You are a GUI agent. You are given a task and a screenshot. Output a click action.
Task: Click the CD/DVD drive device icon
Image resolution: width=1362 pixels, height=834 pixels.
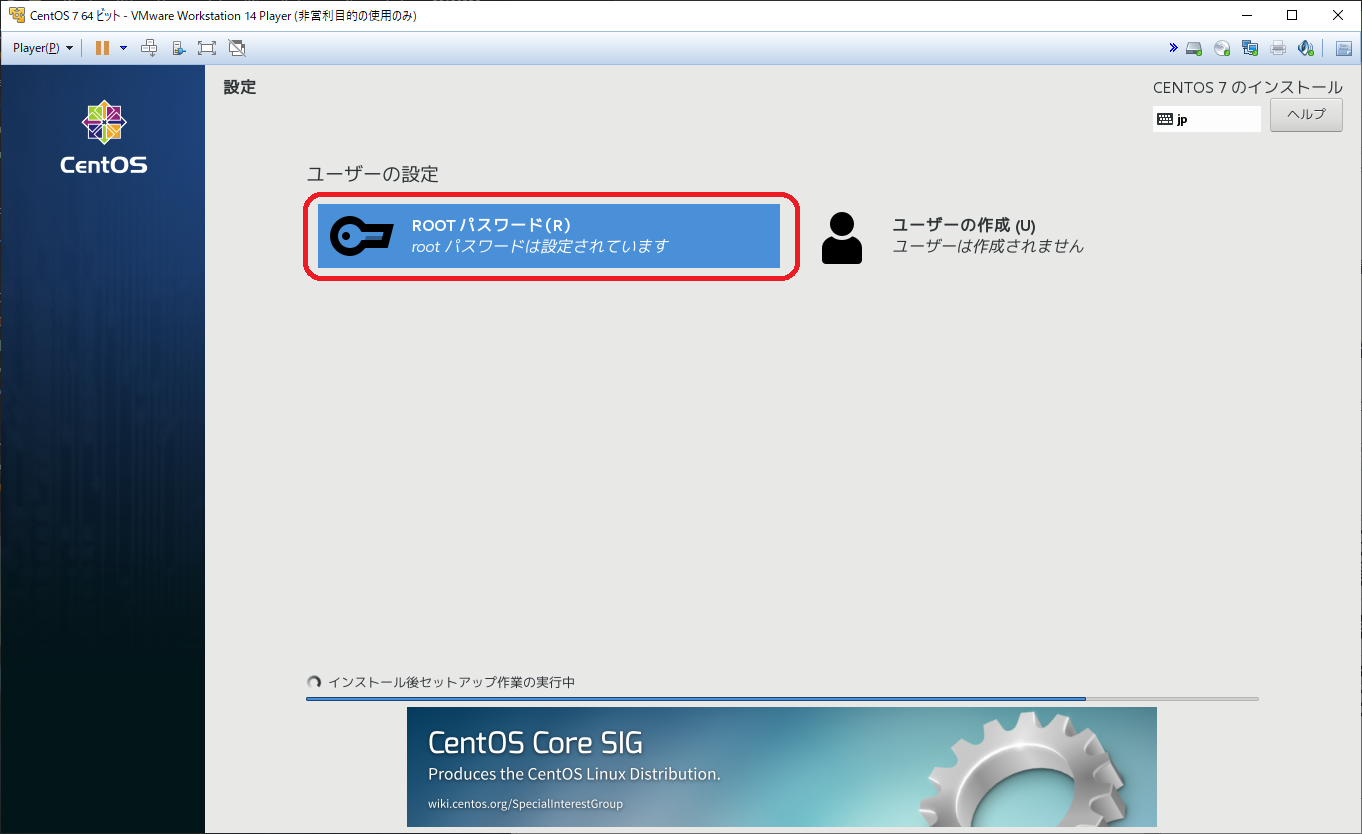1222,48
